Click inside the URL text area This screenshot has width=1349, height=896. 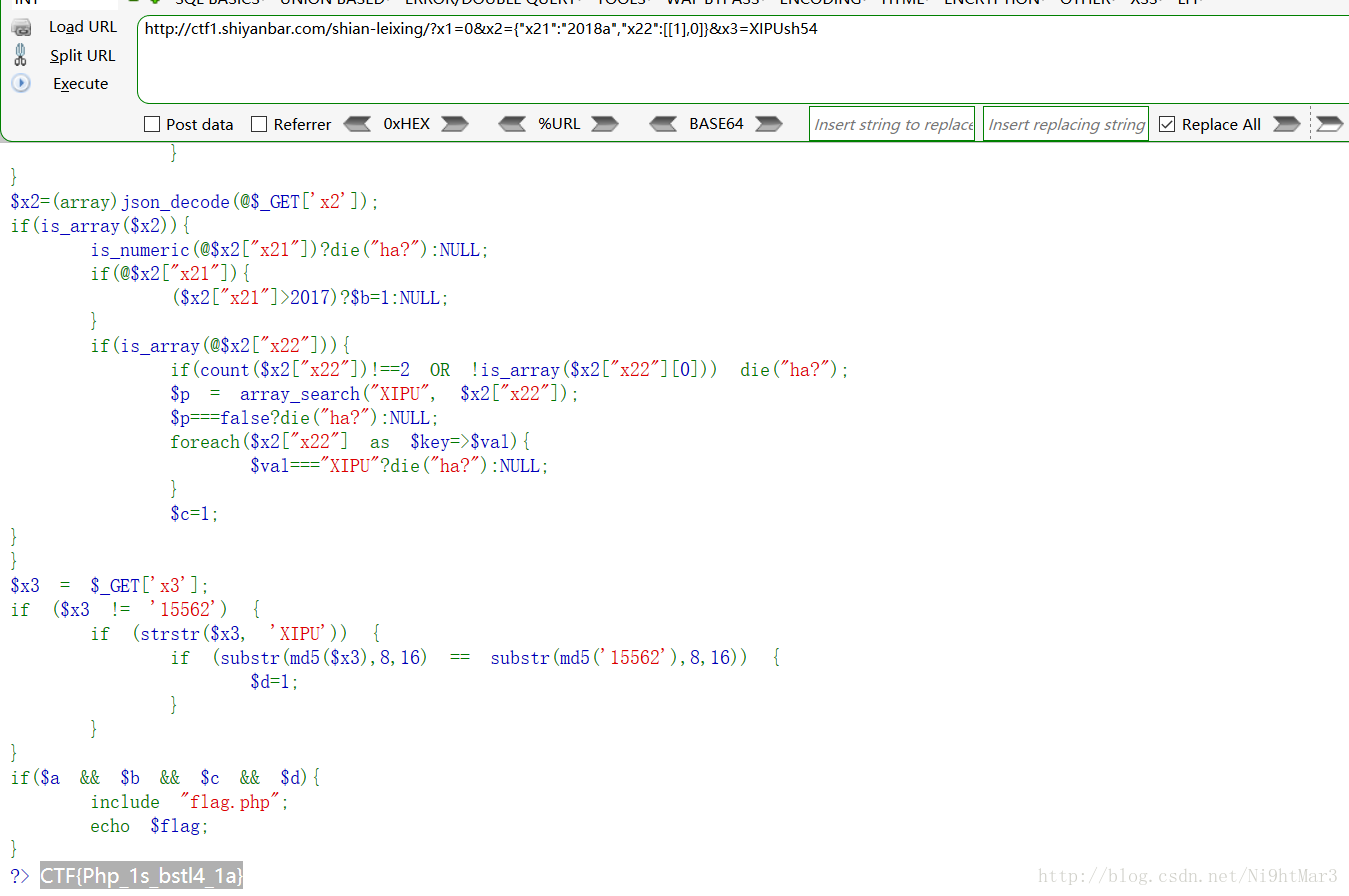[742, 59]
